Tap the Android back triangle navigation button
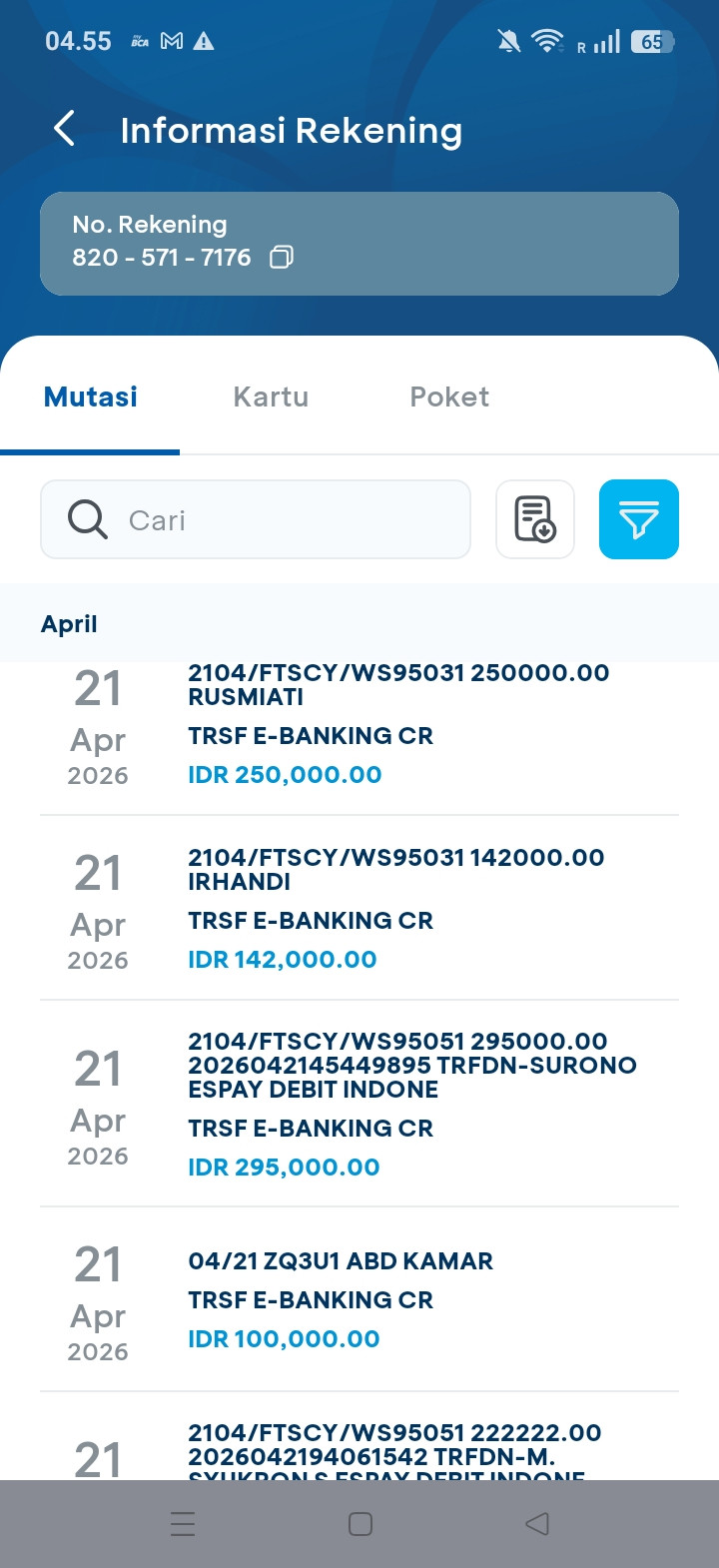The height and width of the screenshot is (1568, 719). coord(537,1523)
